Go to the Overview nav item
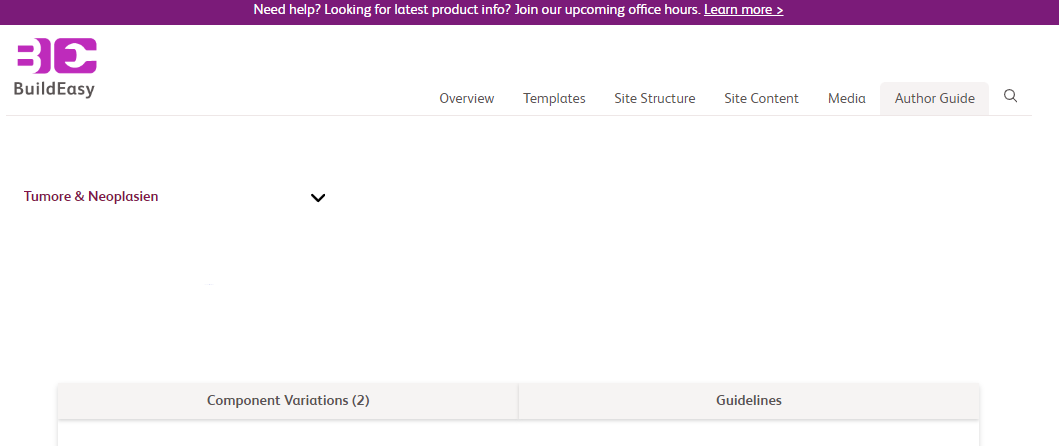The height and width of the screenshot is (446, 1059). [467, 99]
